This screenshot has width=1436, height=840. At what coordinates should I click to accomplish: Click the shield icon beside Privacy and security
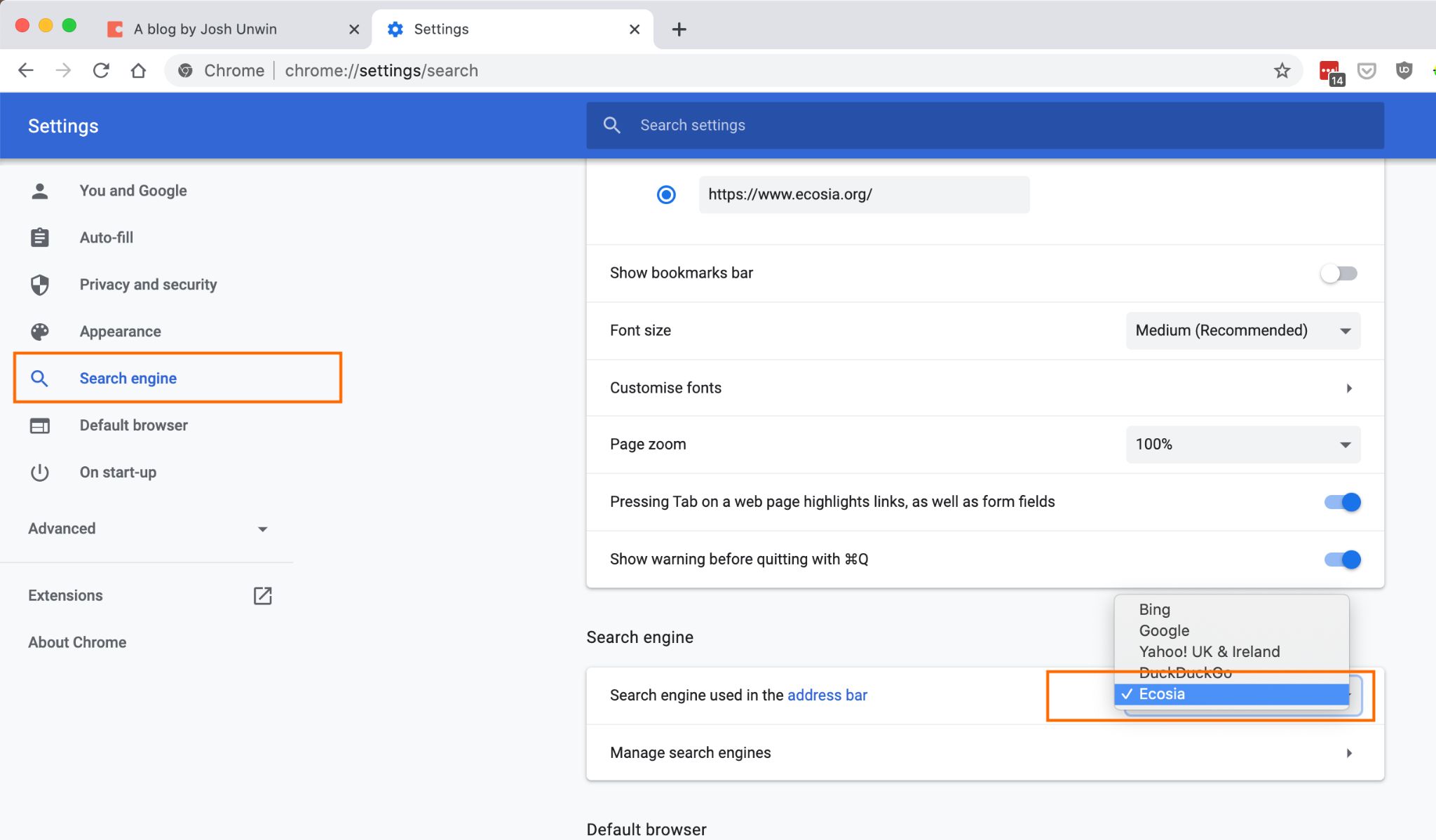point(40,285)
